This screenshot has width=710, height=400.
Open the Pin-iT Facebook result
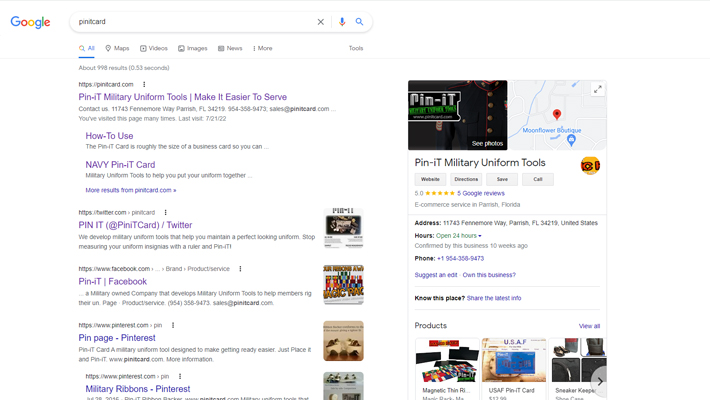point(112,282)
